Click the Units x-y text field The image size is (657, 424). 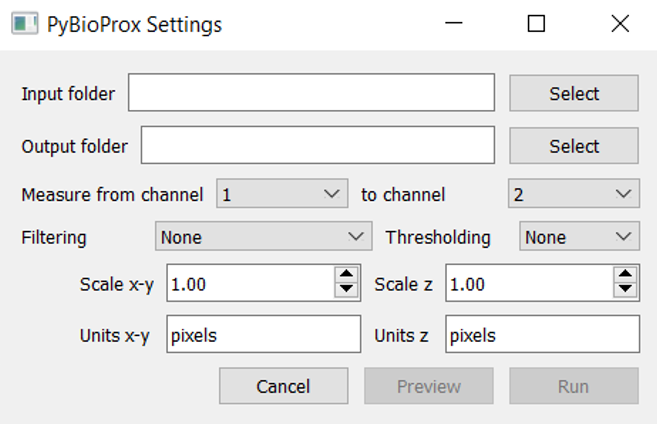point(263,335)
